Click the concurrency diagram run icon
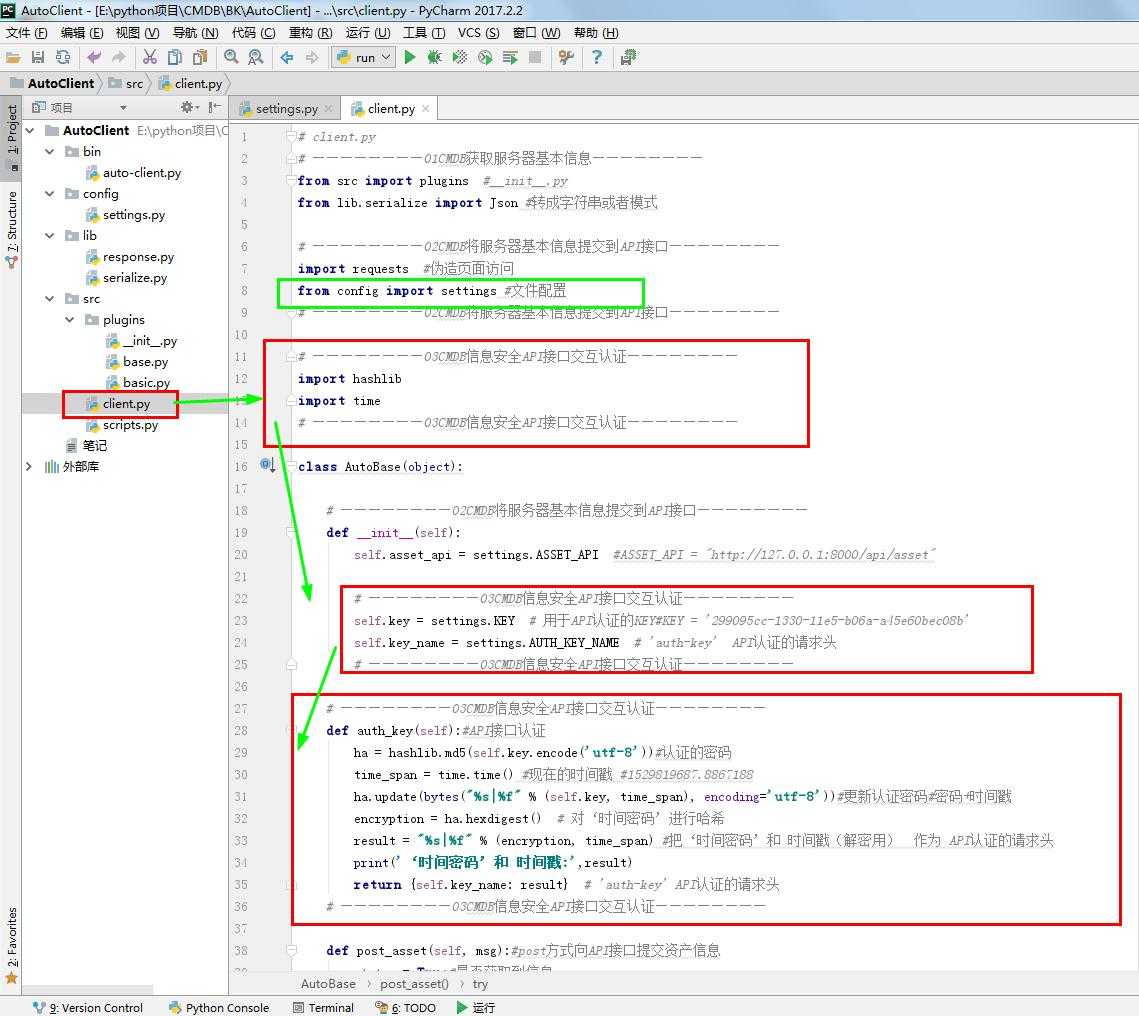 [x=510, y=57]
